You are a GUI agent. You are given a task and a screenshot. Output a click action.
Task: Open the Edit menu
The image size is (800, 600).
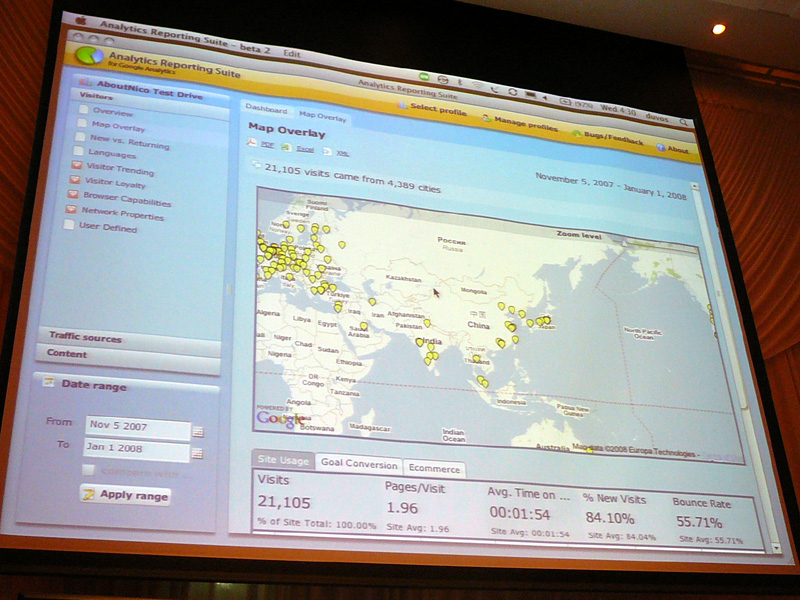tap(292, 53)
